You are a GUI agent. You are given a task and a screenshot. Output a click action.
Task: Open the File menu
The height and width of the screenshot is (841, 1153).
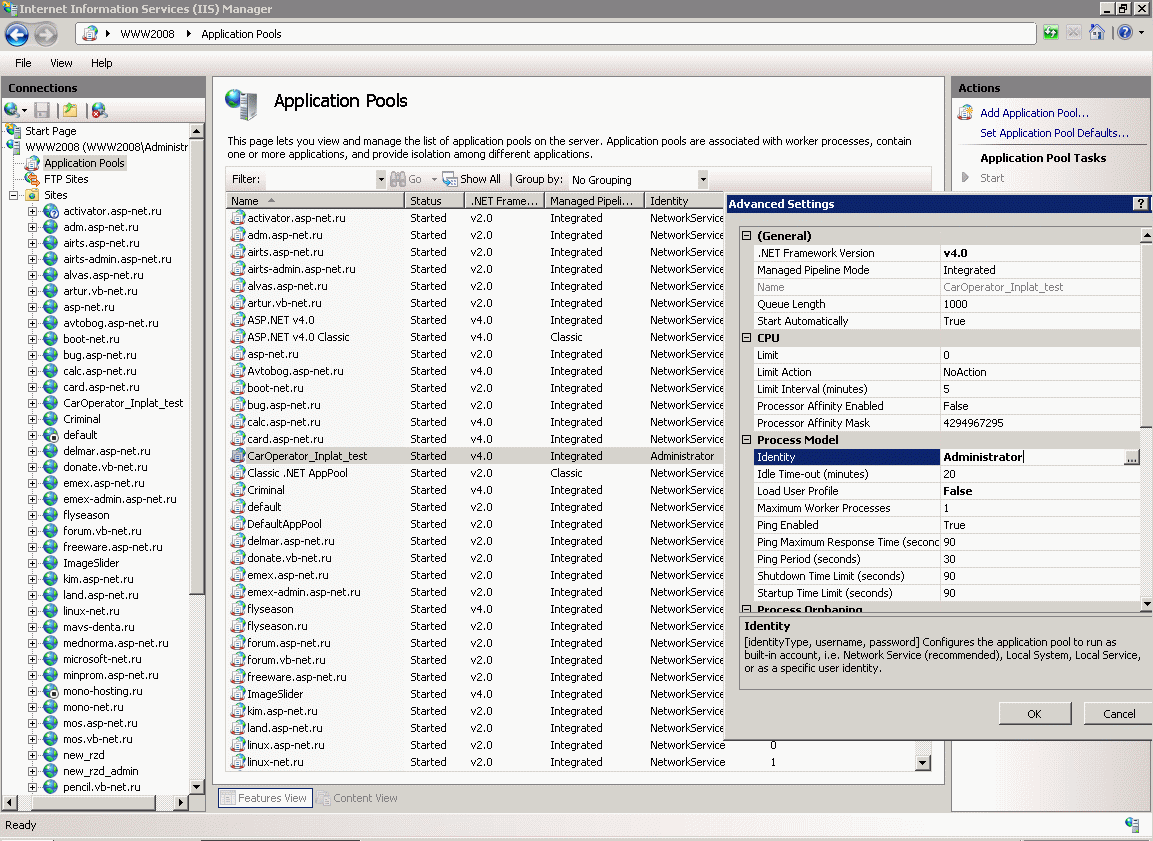(x=24, y=62)
